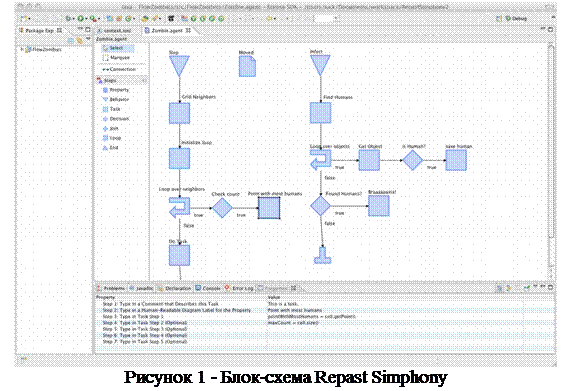
Task: Maximize the editor area
Action: (550, 29)
